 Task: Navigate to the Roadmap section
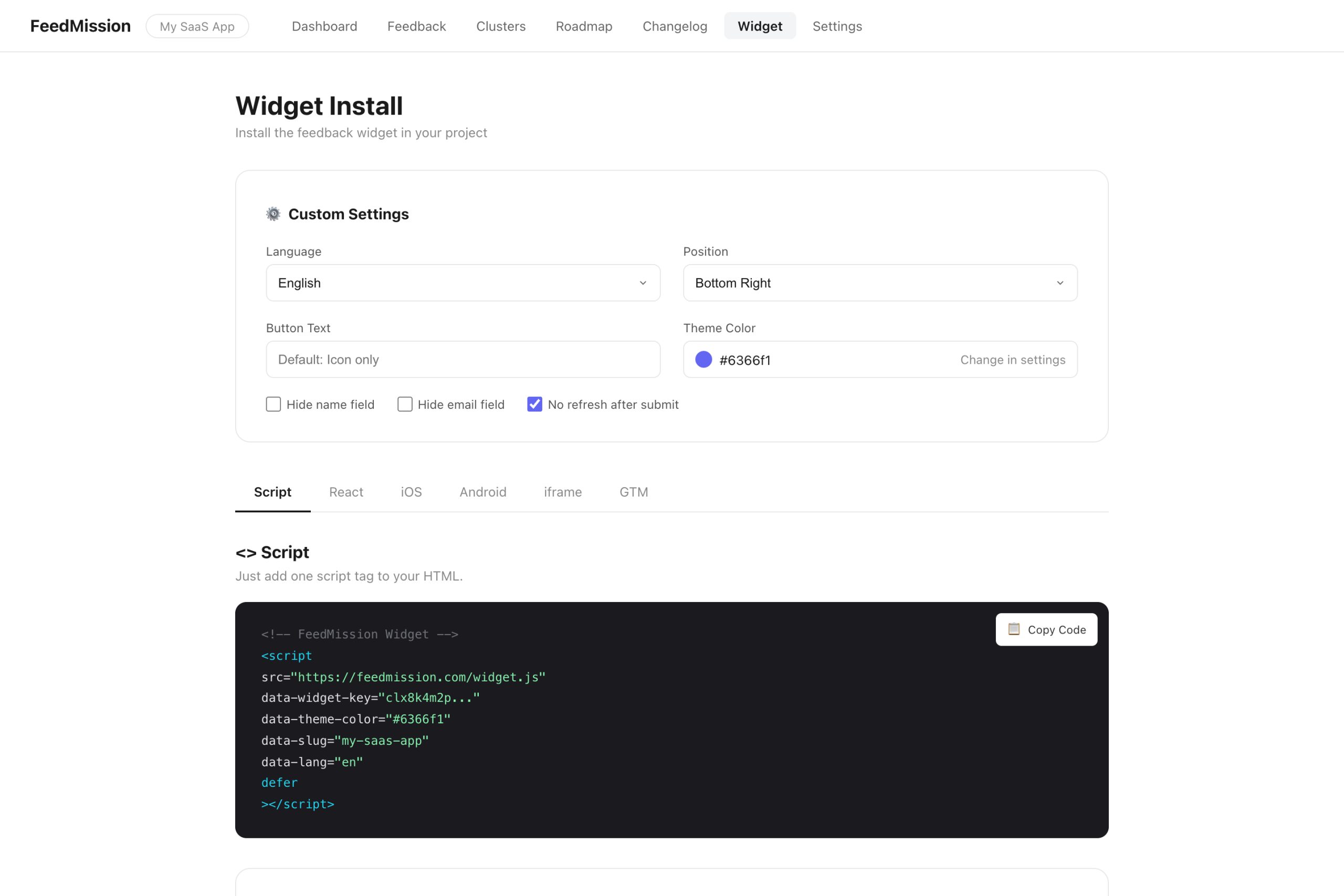pos(583,26)
